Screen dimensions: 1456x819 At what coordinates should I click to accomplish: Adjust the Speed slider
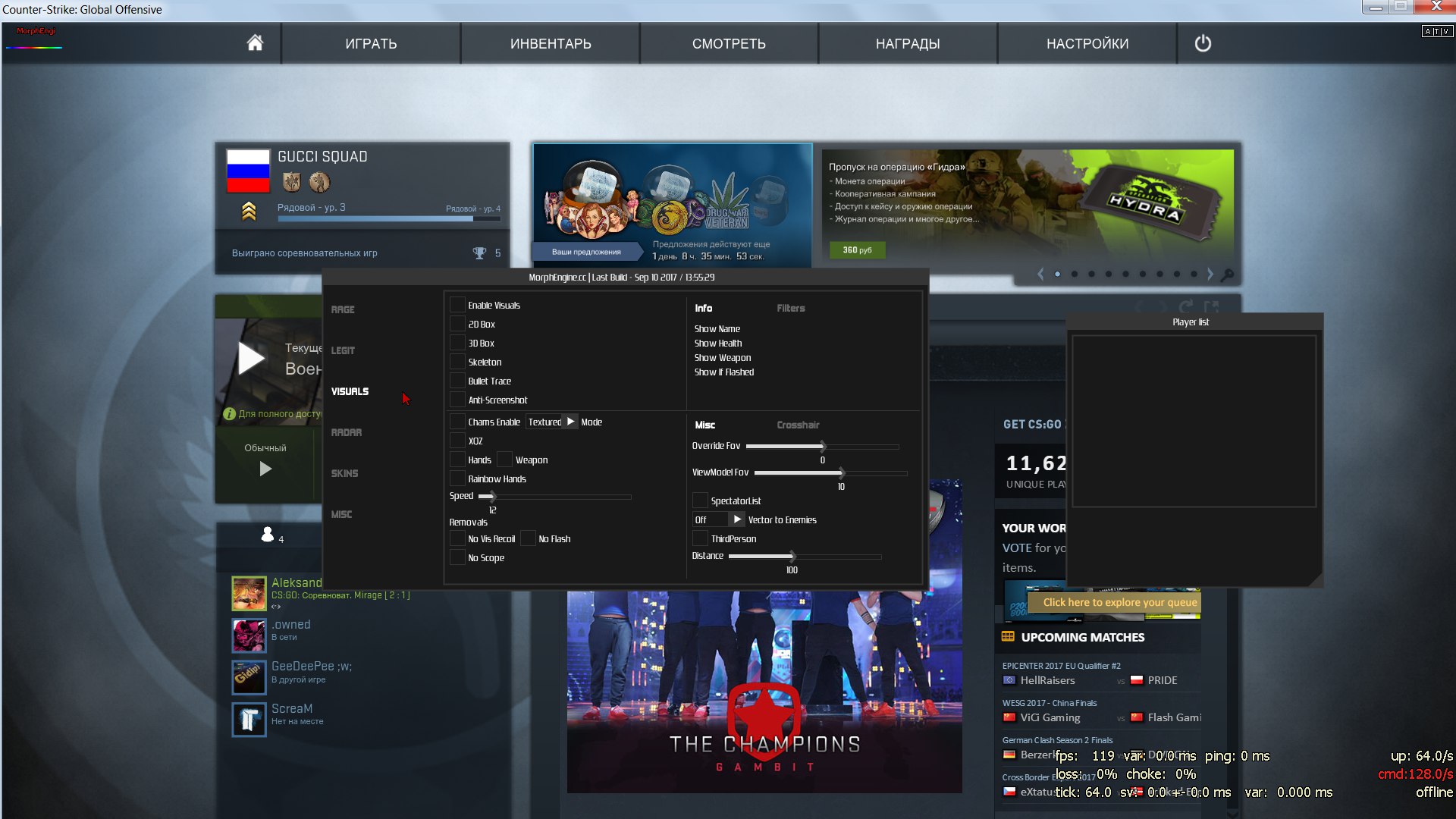point(555,496)
